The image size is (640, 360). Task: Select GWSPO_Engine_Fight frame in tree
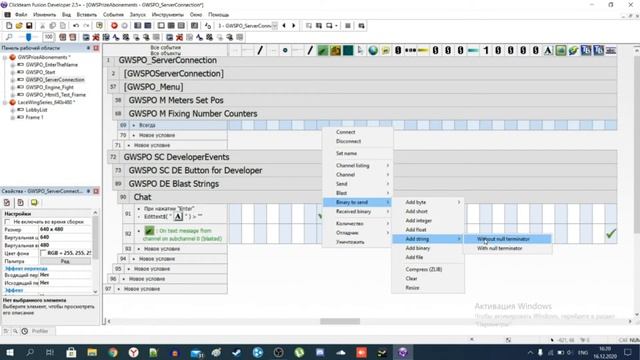coord(49,87)
